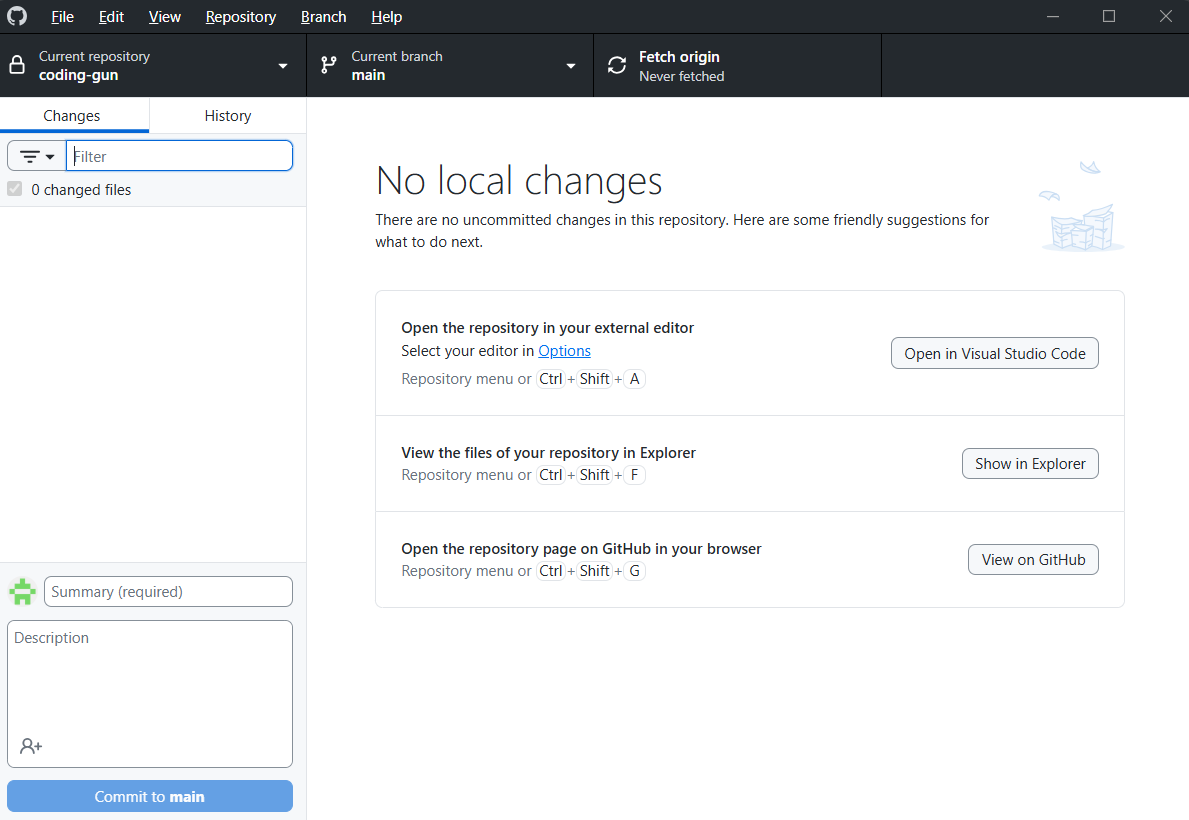Open the File menu
The height and width of the screenshot is (820, 1189).
(62, 17)
